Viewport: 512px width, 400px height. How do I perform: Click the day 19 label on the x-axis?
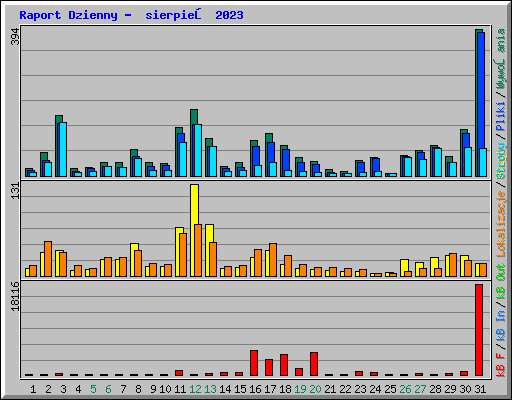[300, 389]
